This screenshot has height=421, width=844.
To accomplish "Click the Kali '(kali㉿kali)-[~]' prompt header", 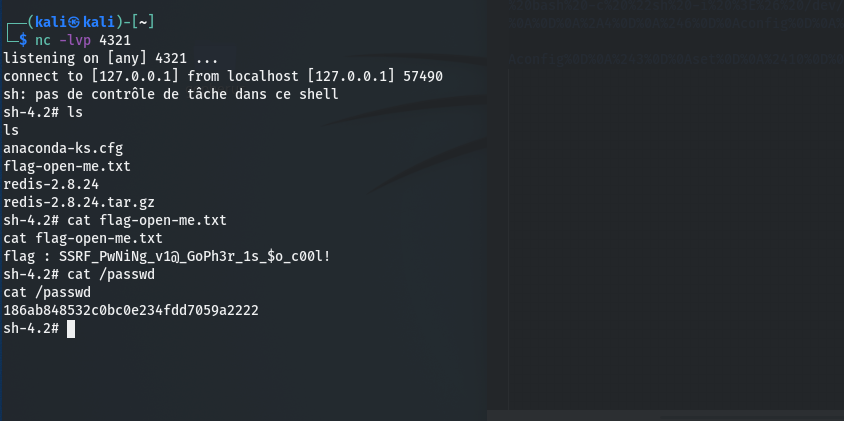I will coord(88,22).
